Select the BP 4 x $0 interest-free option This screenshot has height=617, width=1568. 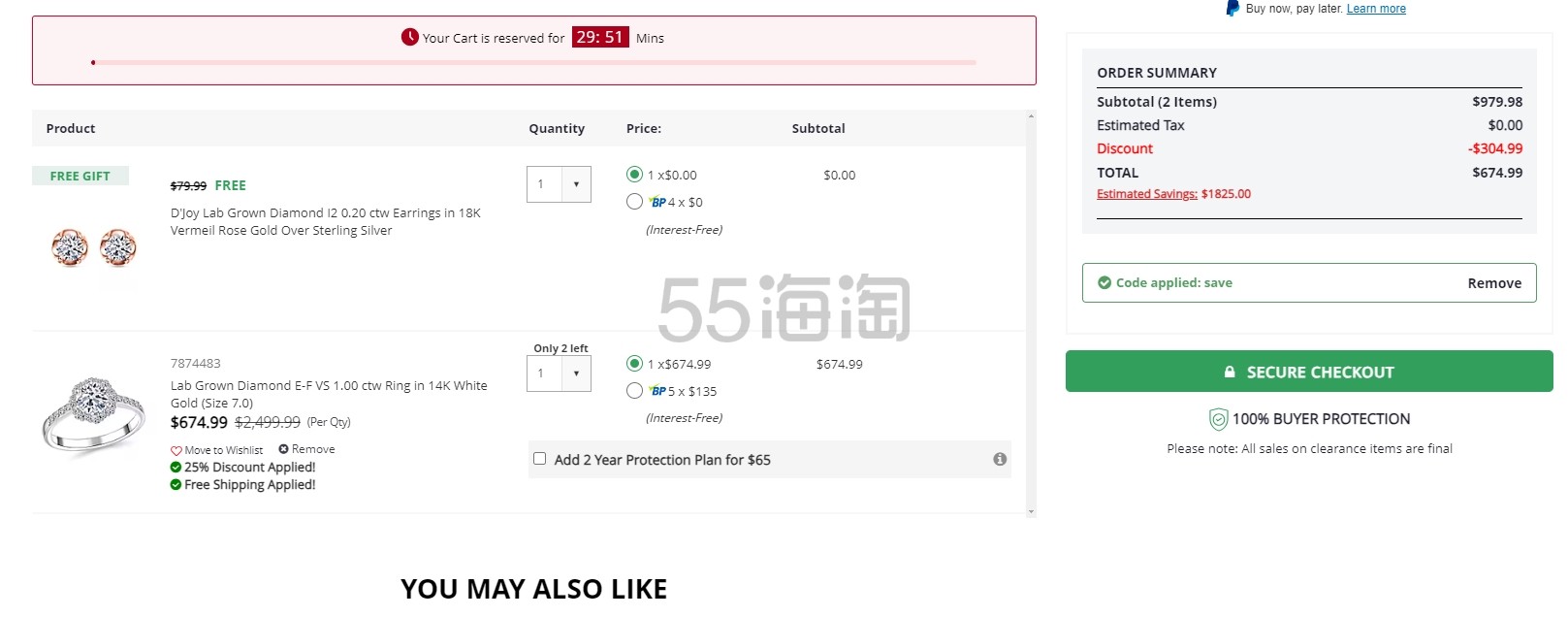(636, 202)
